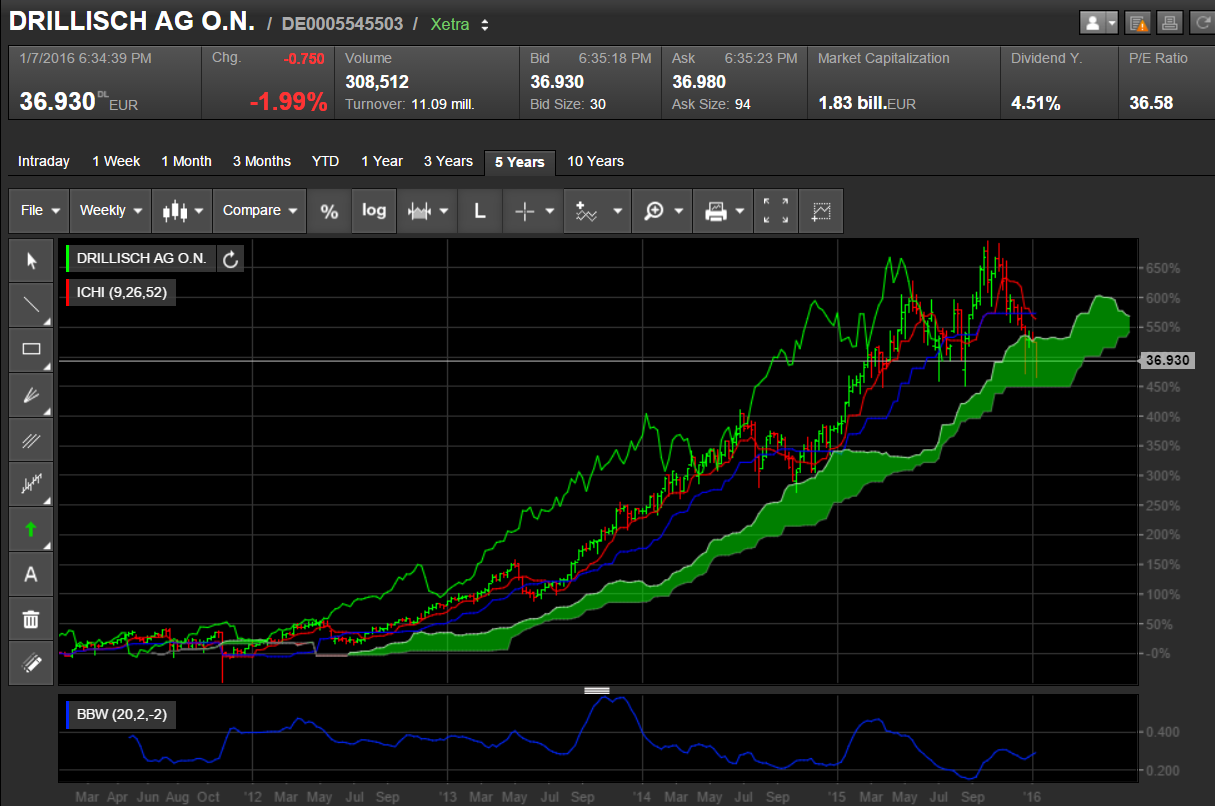Click the red ICHI legend color bar
Screen dimensions: 1215x806
(x=67, y=293)
